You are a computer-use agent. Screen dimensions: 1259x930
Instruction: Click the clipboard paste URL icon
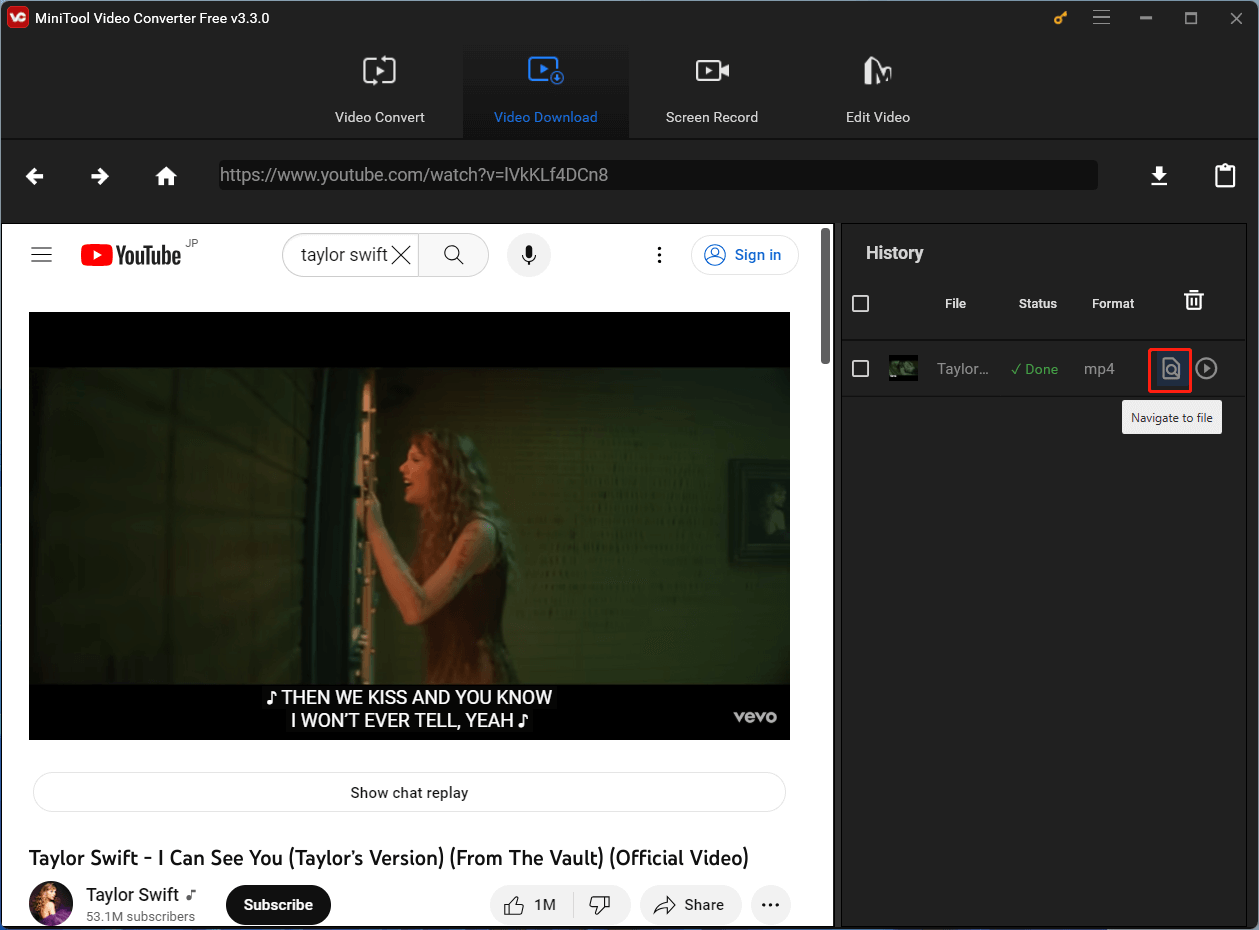pos(1225,176)
